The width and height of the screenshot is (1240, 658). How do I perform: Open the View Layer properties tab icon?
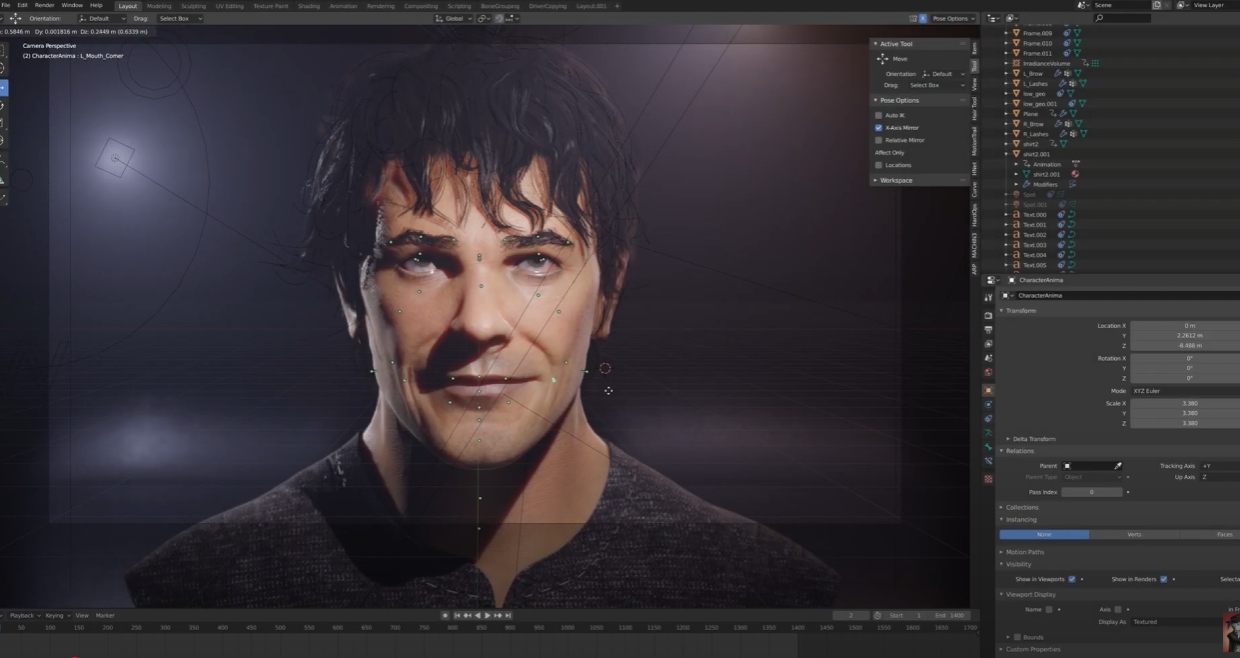coord(988,344)
